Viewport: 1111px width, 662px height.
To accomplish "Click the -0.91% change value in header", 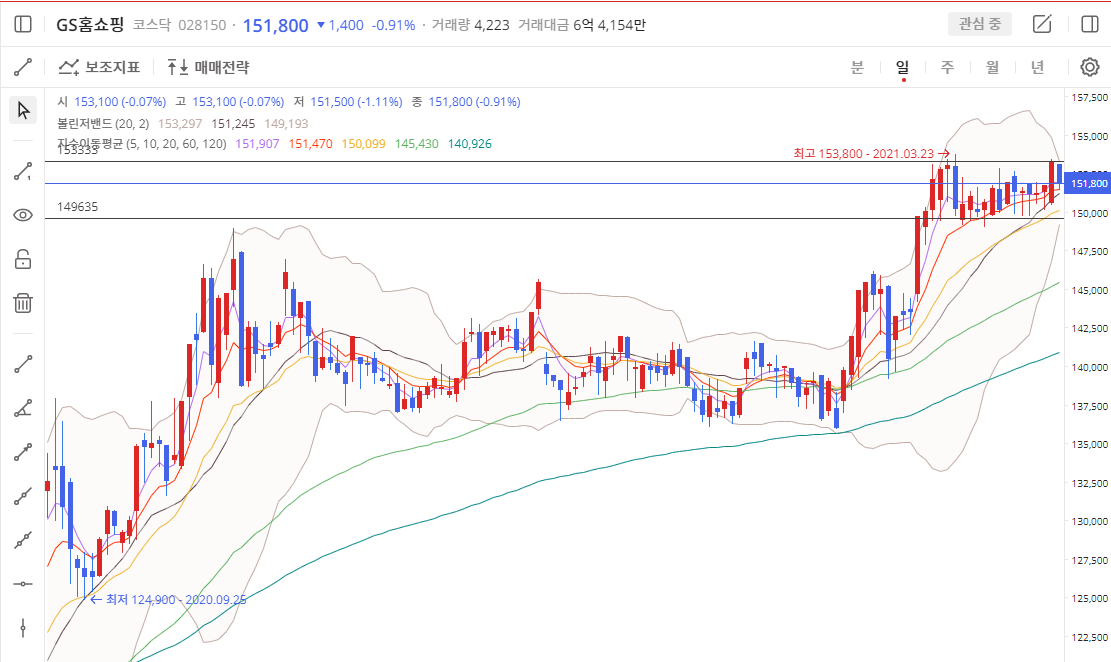I will click(x=394, y=25).
